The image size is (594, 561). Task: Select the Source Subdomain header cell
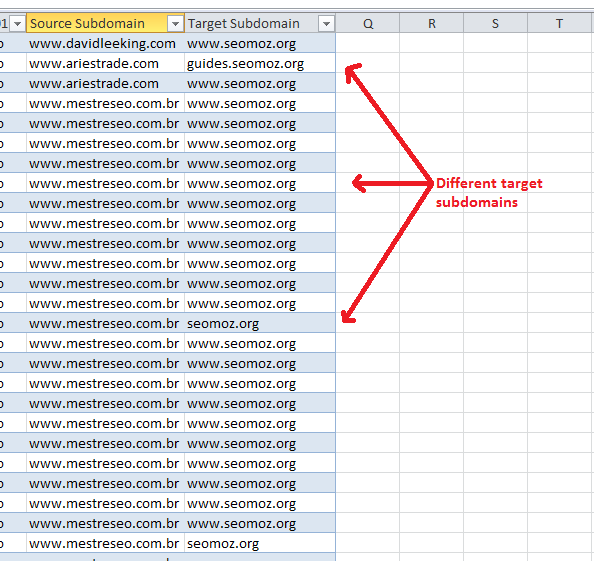[x=105, y=23]
